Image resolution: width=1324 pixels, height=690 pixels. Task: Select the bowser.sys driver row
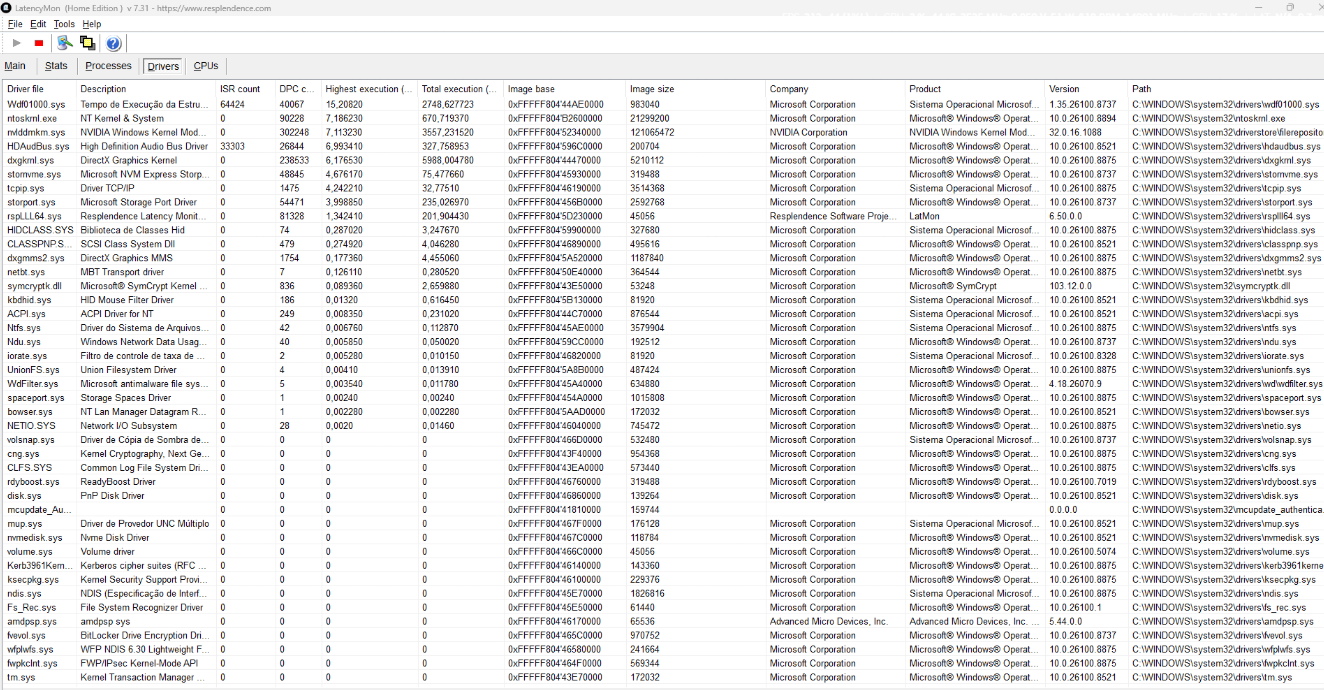coord(662,412)
